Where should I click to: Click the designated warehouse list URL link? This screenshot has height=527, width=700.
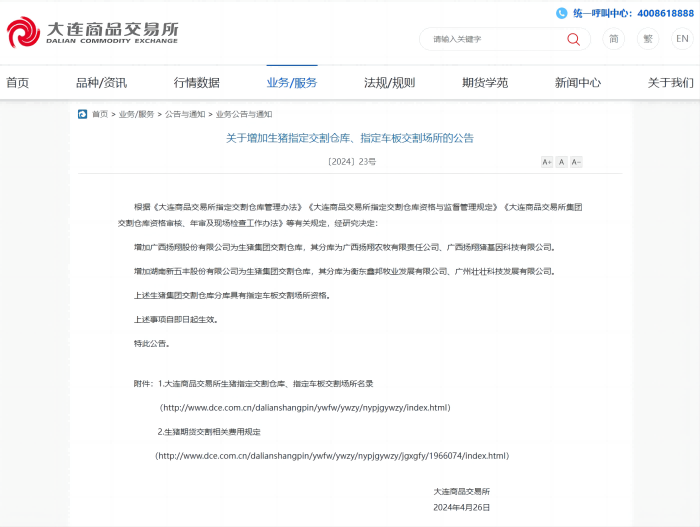[x=305, y=408]
